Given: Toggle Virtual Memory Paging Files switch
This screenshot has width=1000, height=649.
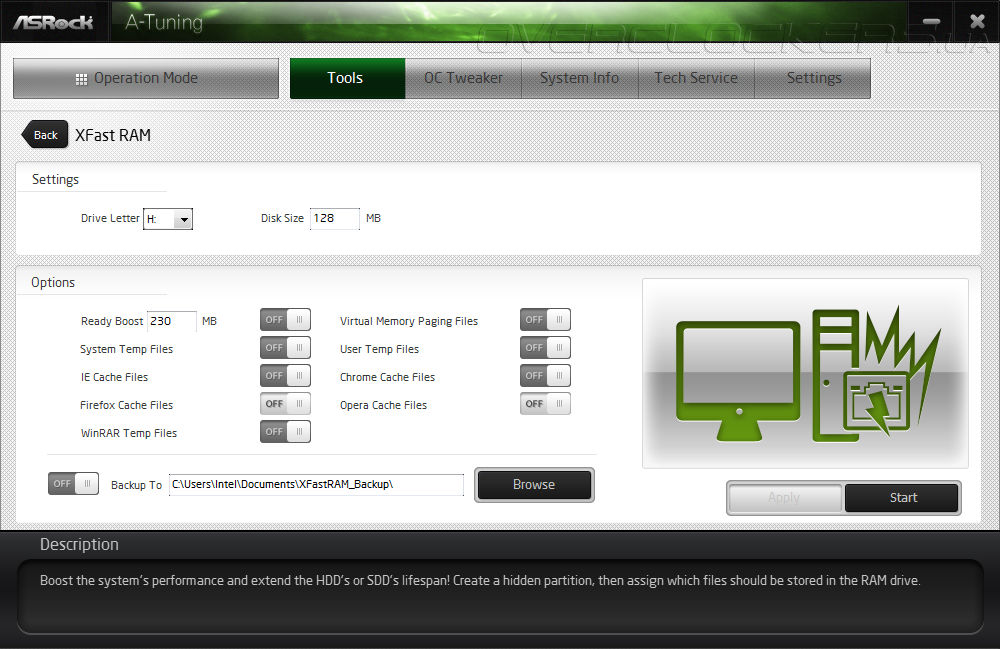Looking at the screenshot, I should coord(545,320).
